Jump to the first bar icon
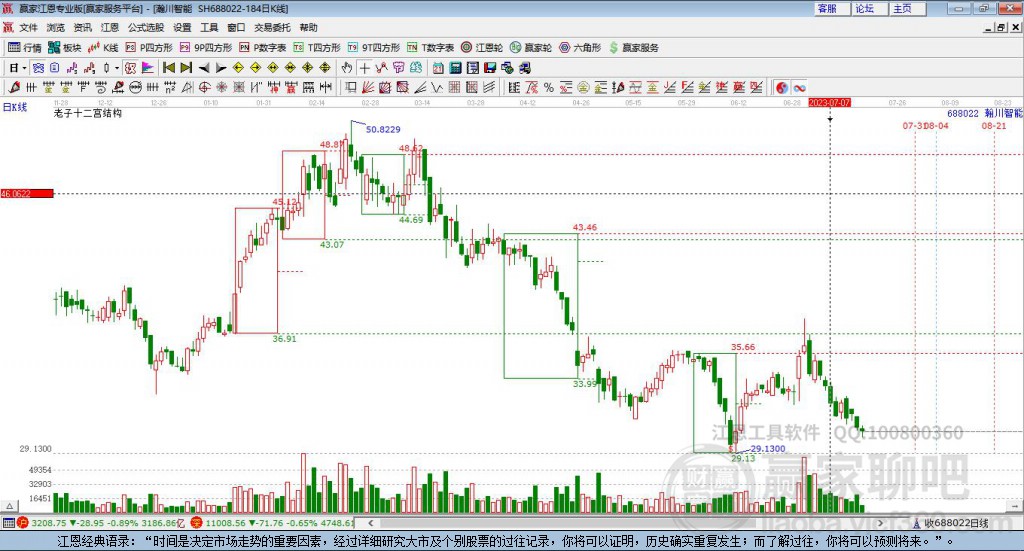This screenshot has width=1024, height=551. pos(168,68)
